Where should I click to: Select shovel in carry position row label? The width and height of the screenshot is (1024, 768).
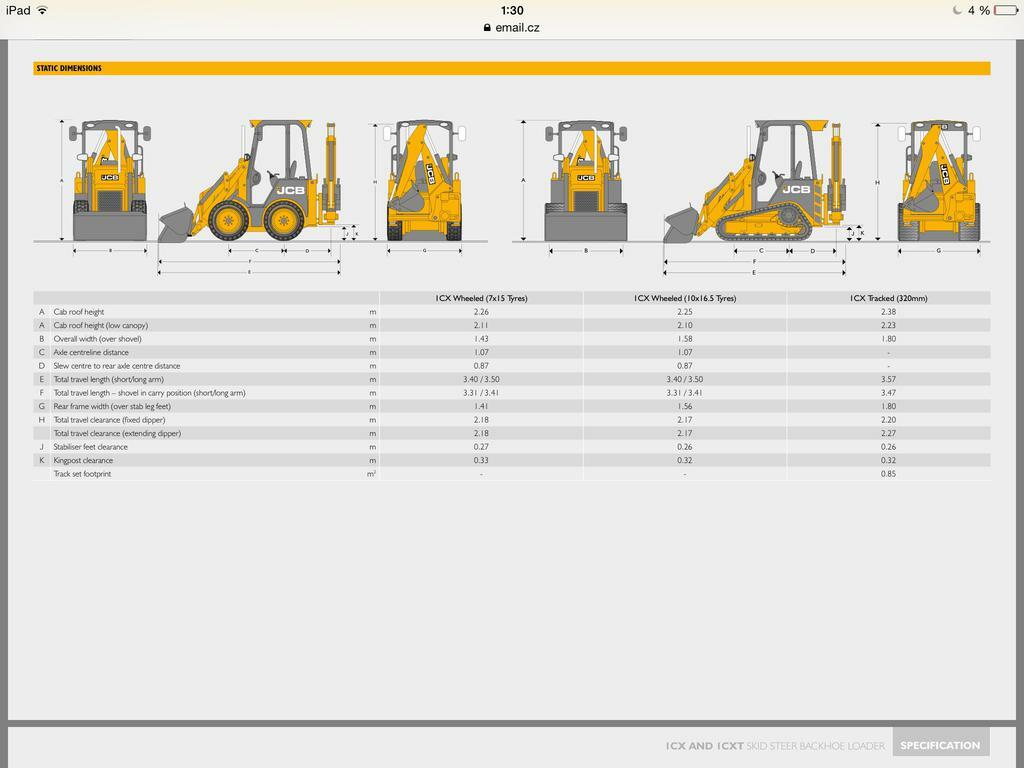click(x=149, y=393)
